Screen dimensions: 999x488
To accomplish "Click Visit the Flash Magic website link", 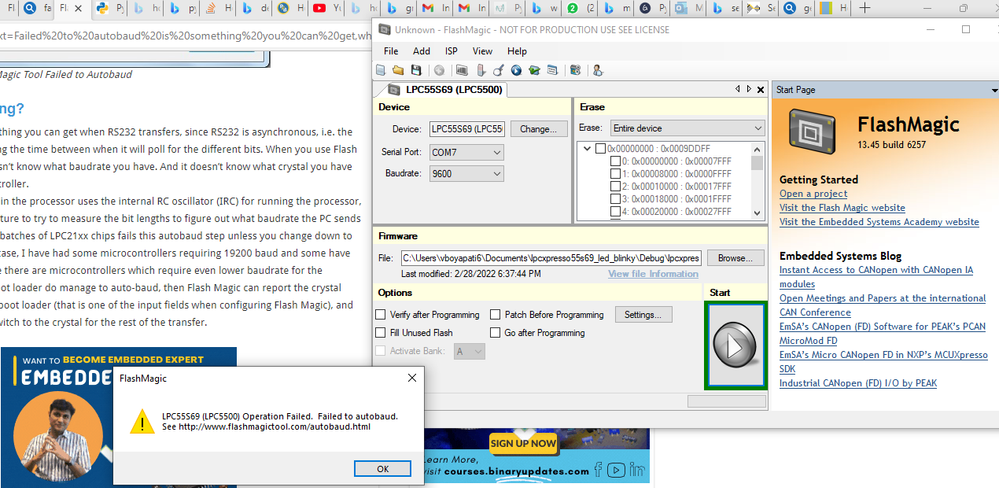I will pos(842,208).
